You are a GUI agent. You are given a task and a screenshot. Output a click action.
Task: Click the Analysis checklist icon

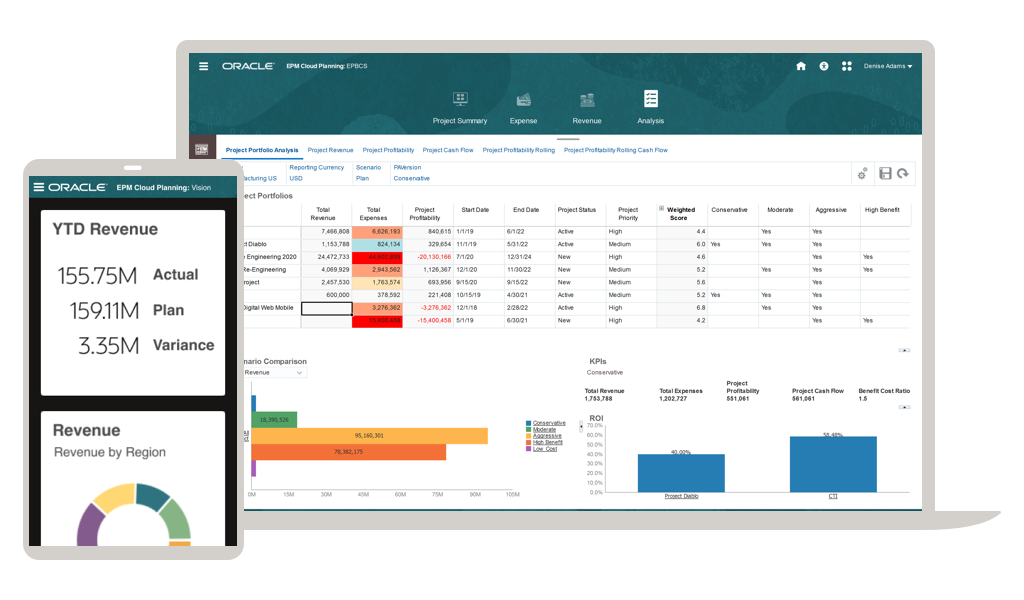pyautogui.click(x=651, y=99)
